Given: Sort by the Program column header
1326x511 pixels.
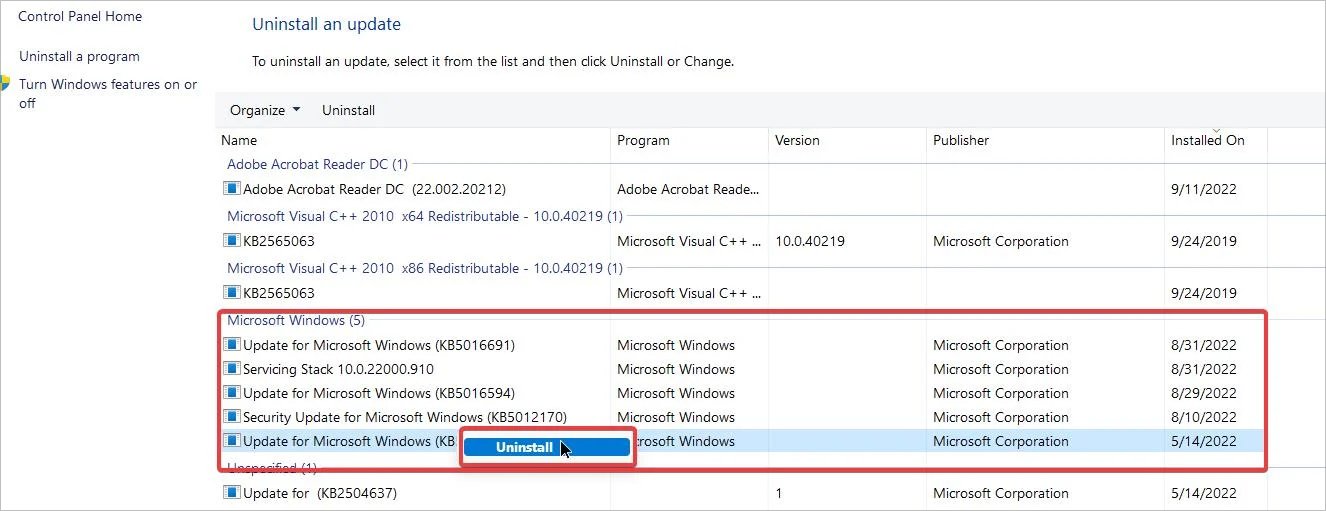Looking at the screenshot, I should tap(643, 140).
